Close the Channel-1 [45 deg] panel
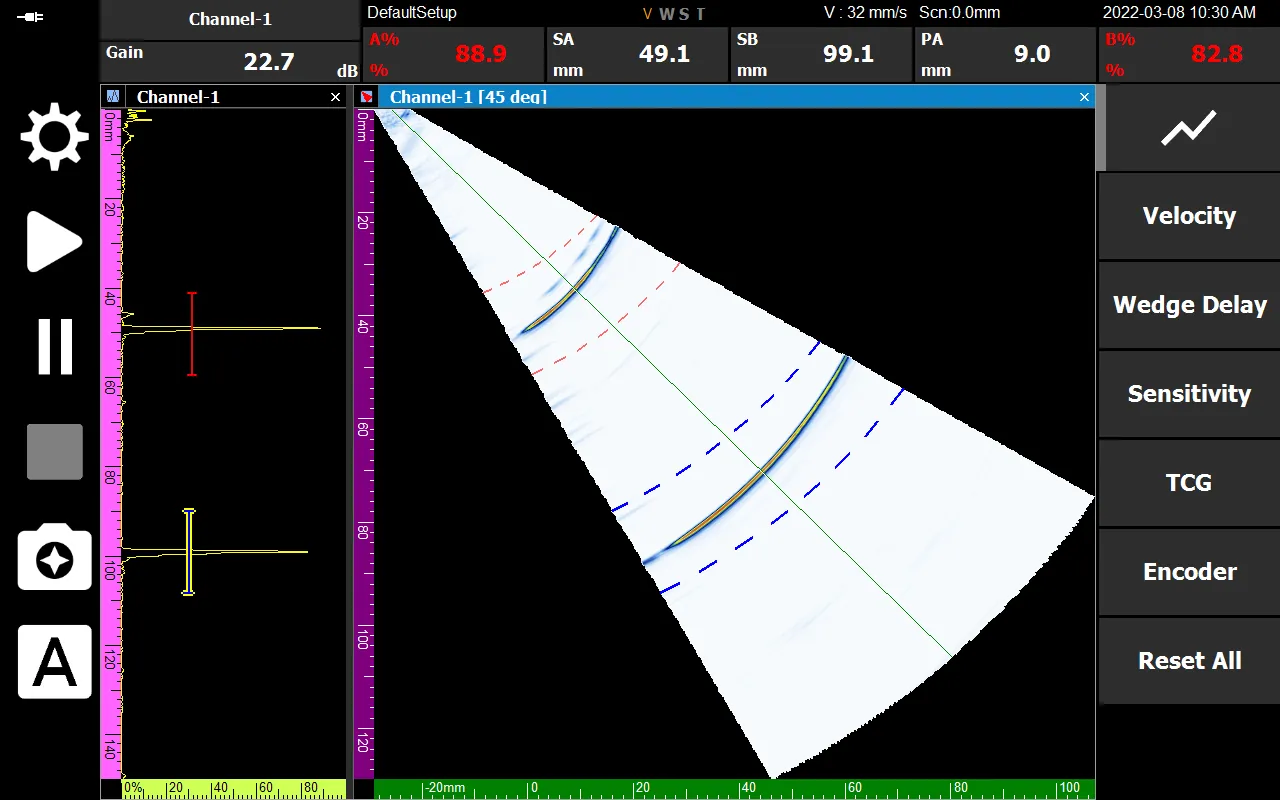The height and width of the screenshot is (800, 1280). pyautogui.click(x=1084, y=97)
